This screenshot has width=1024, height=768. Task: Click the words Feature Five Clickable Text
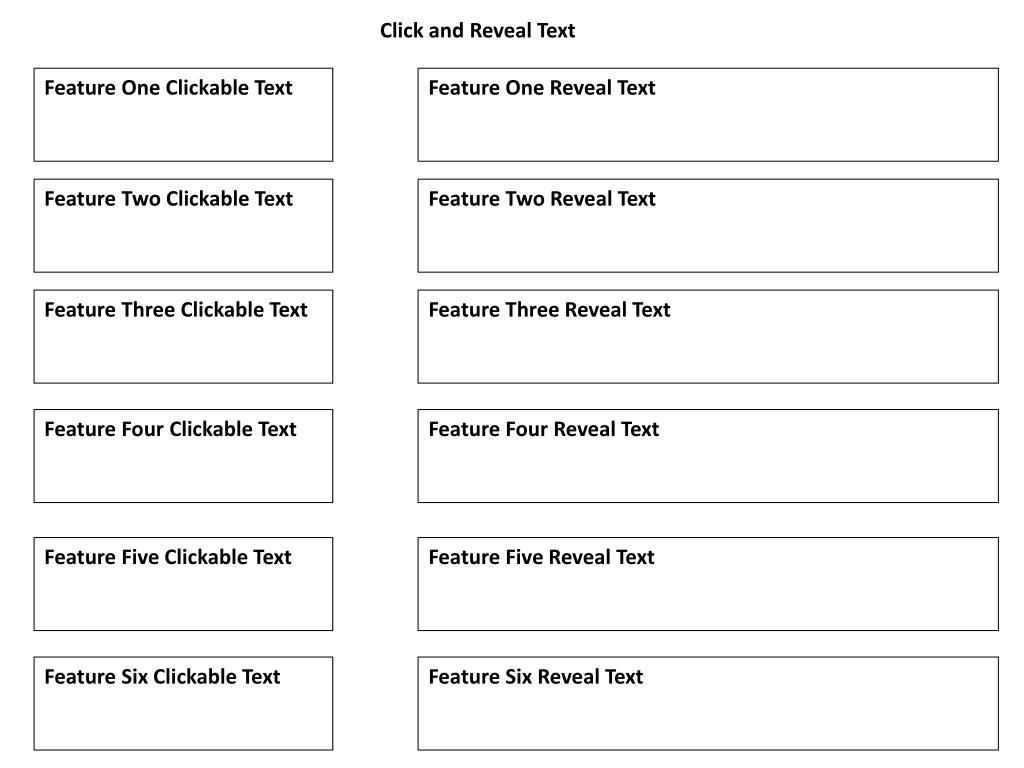pyautogui.click(x=168, y=557)
